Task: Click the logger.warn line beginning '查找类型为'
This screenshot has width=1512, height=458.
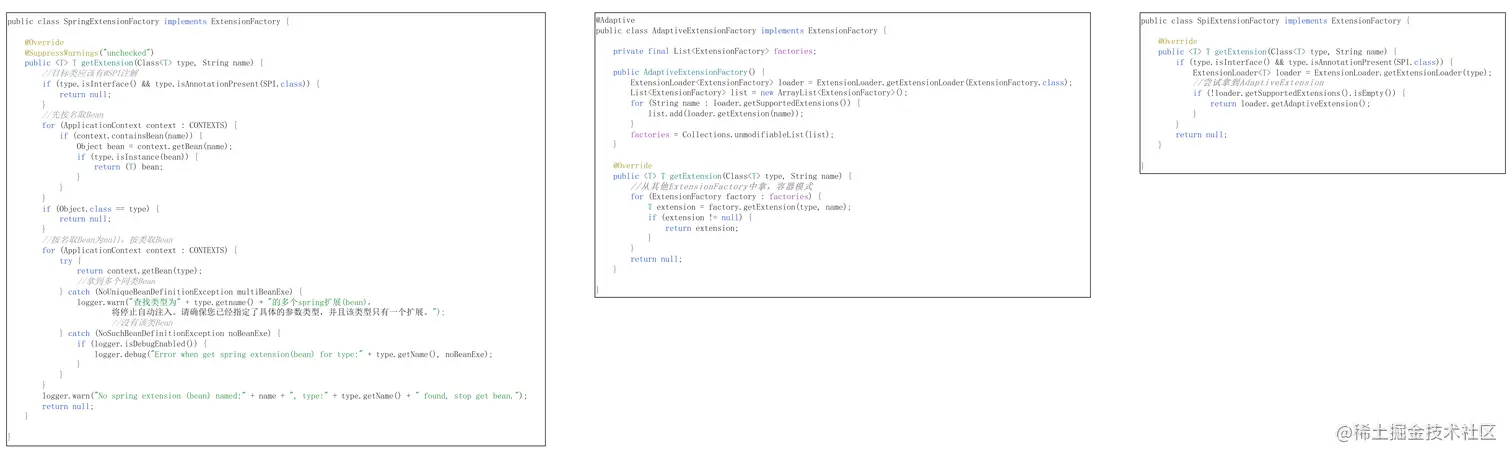Action: click(225, 302)
